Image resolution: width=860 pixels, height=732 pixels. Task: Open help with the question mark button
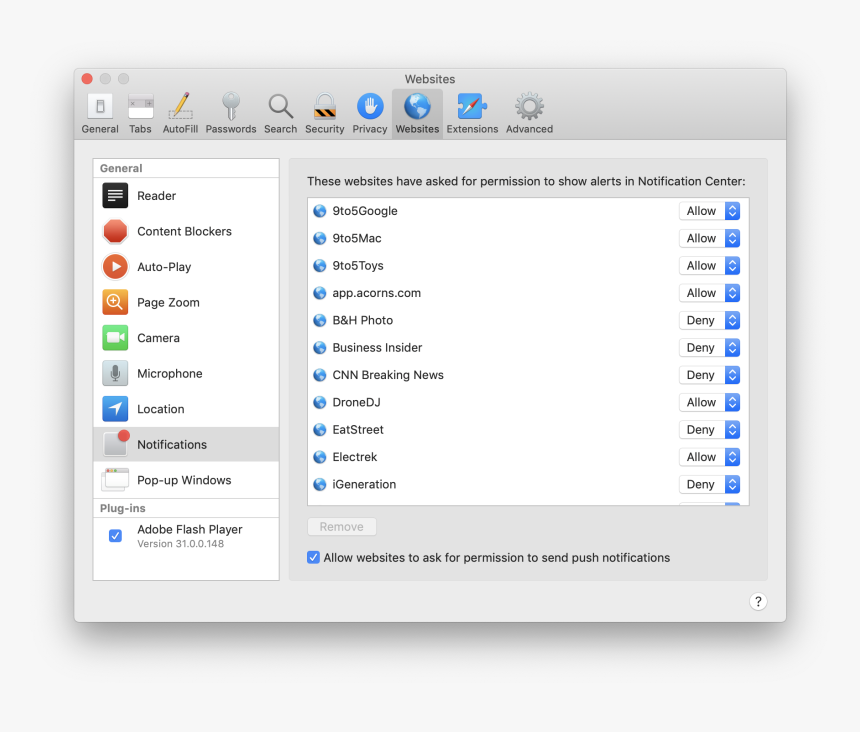[758, 602]
